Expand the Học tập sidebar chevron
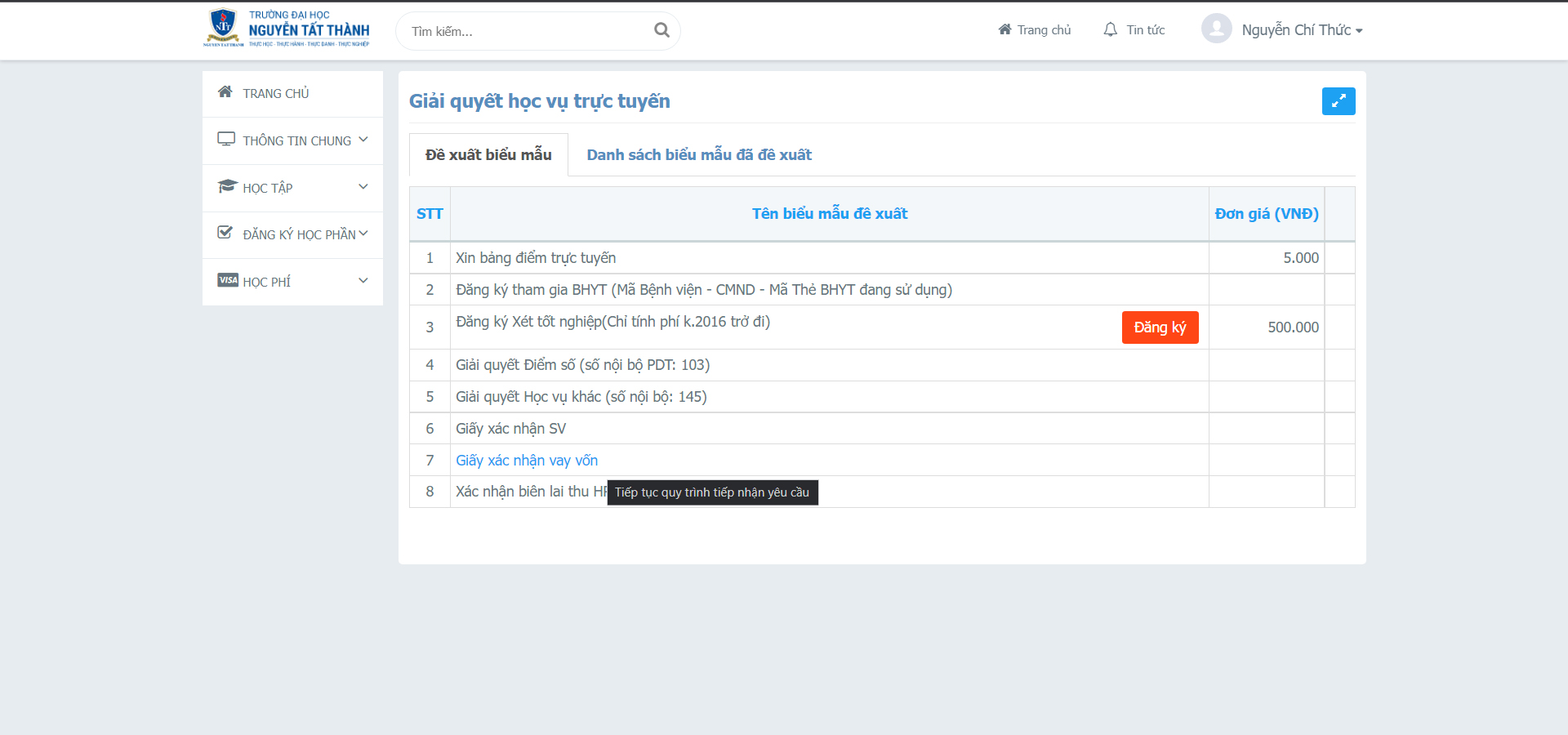 (x=363, y=187)
